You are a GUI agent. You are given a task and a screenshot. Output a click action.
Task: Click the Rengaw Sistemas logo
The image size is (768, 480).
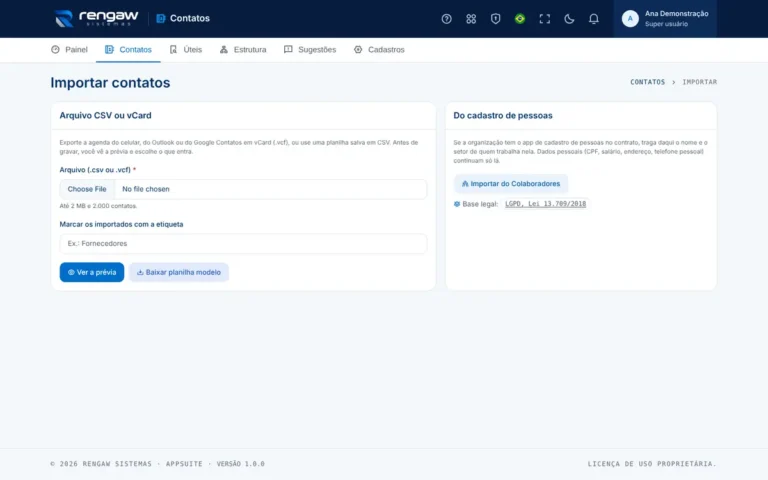96,18
